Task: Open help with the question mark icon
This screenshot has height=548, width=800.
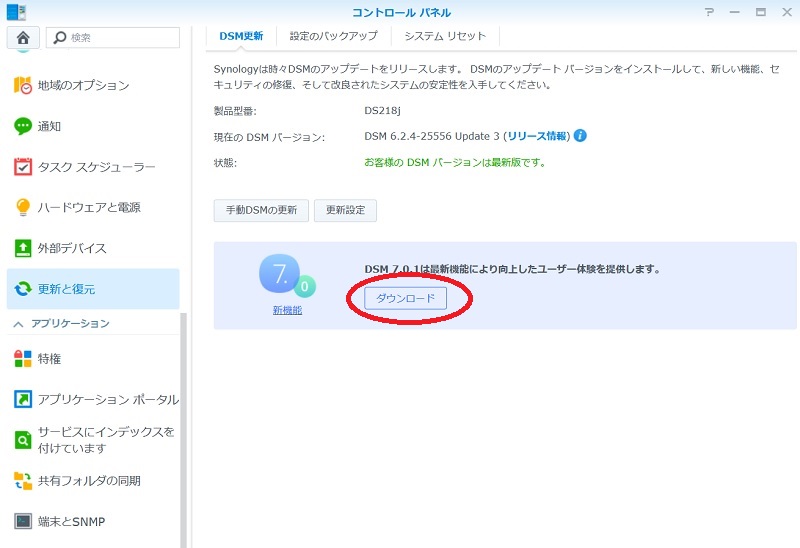Action: 709,12
